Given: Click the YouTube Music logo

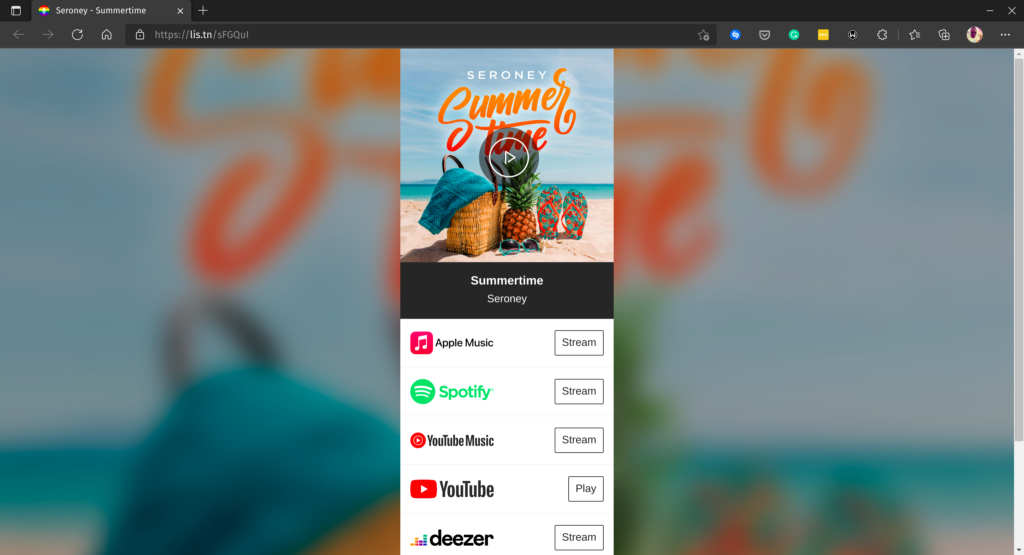Looking at the screenshot, I should pos(452,440).
